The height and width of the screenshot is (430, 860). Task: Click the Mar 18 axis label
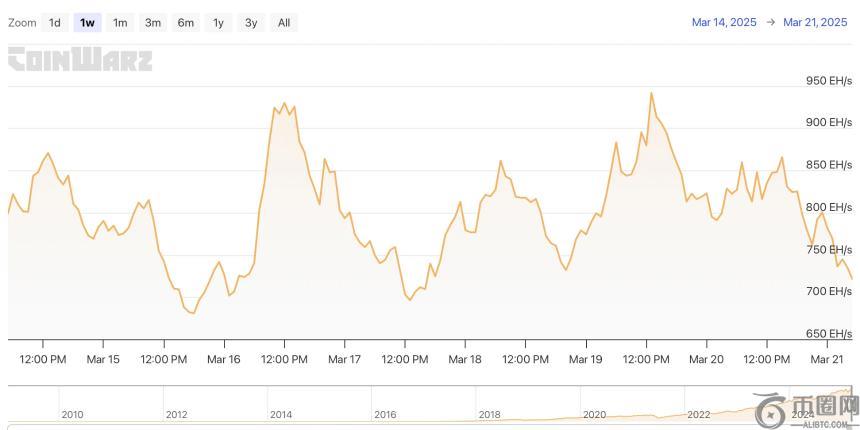coord(465,359)
